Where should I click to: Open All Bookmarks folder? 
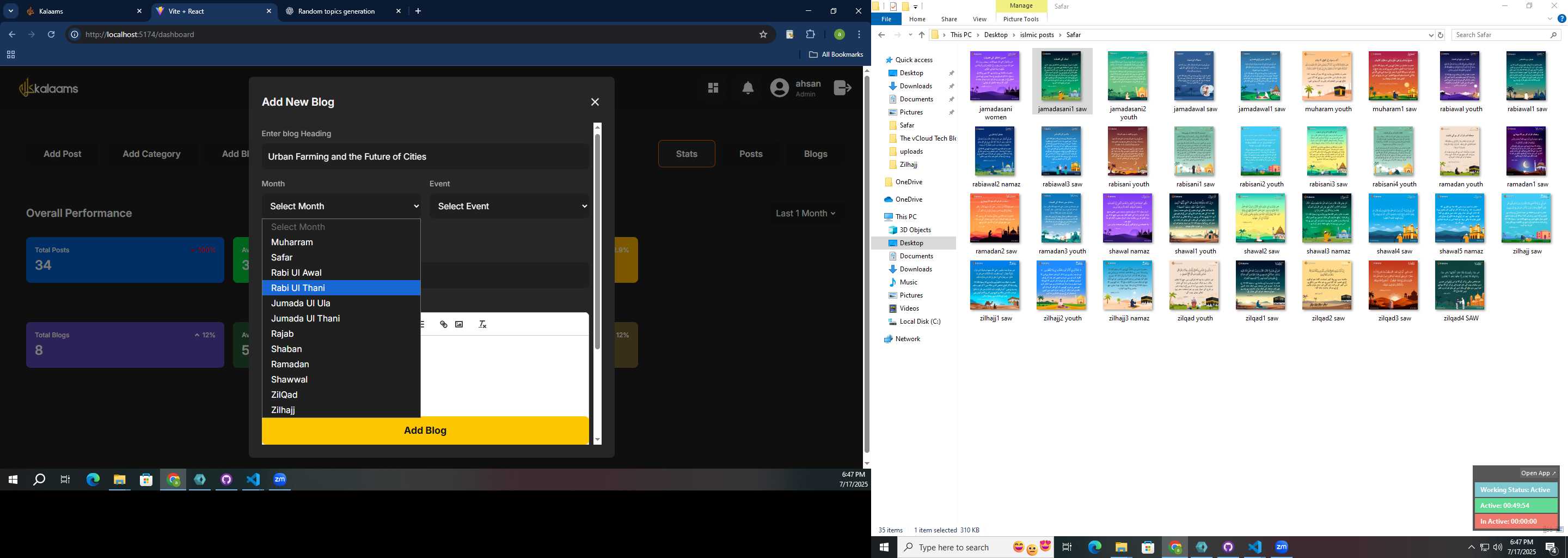[835, 54]
